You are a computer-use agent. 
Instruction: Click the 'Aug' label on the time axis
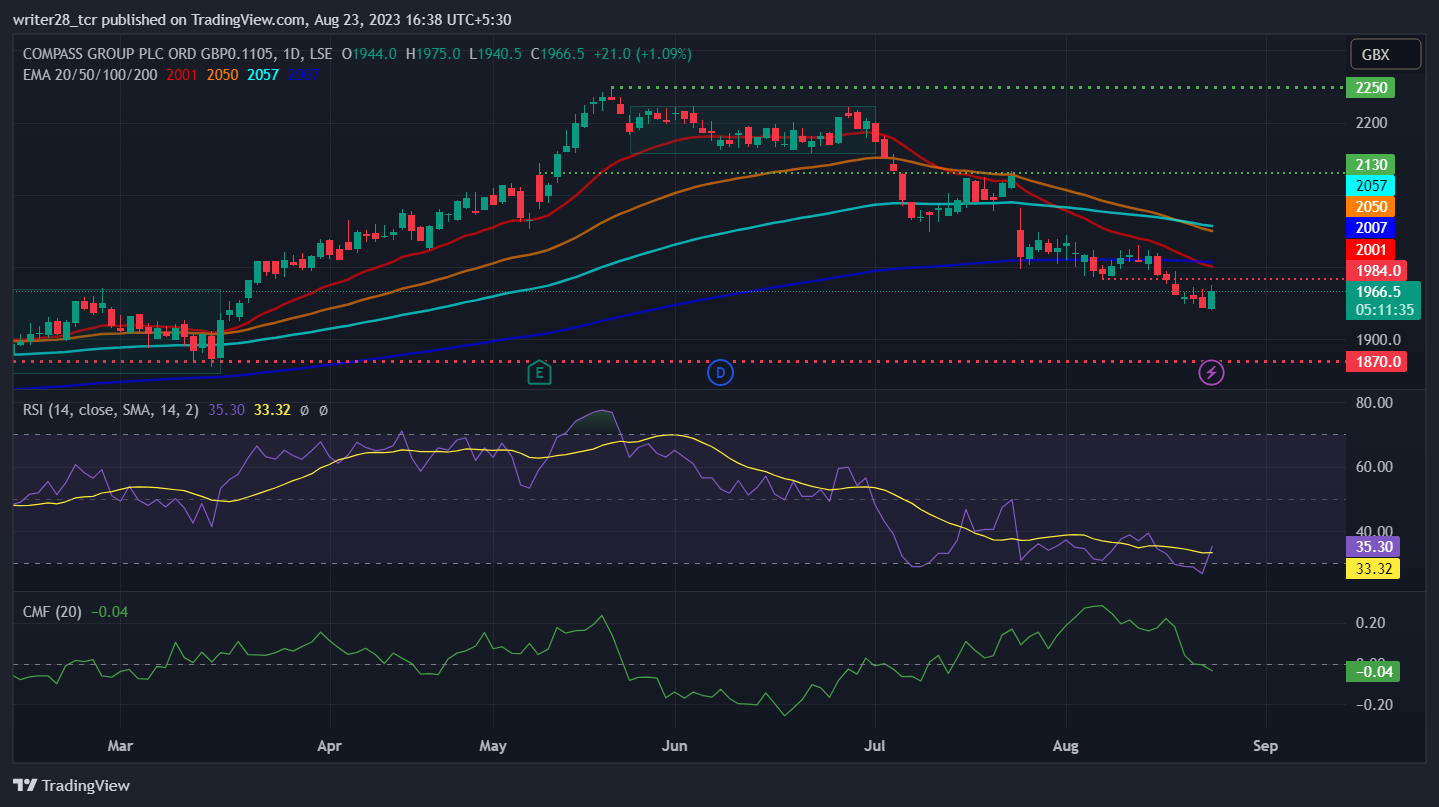[1066, 746]
